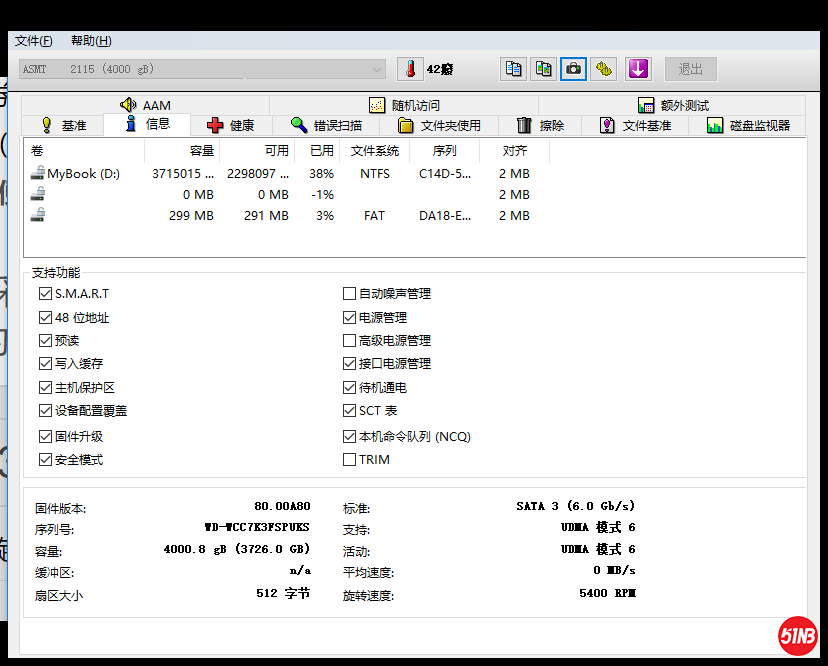Click the copy text to clipboard icon
828x666 pixels.
[513, 69]
